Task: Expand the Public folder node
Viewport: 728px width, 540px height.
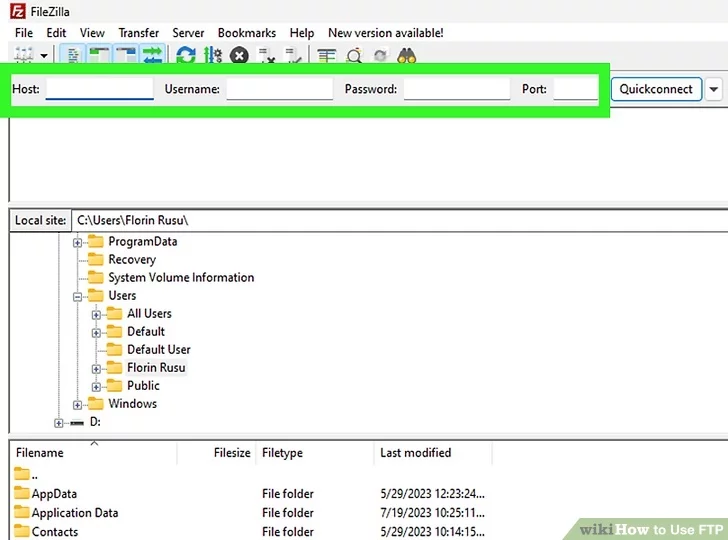Action: tap(96, 387)
